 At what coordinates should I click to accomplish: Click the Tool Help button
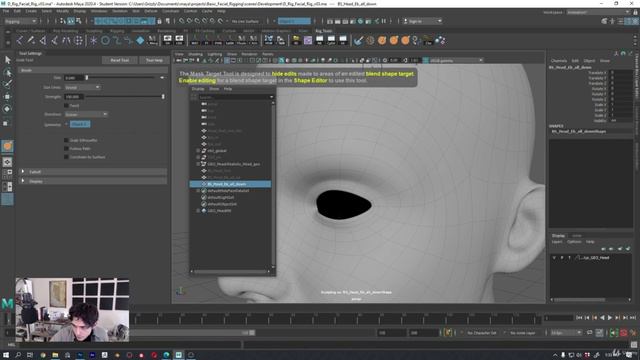(x=154, y=60)
